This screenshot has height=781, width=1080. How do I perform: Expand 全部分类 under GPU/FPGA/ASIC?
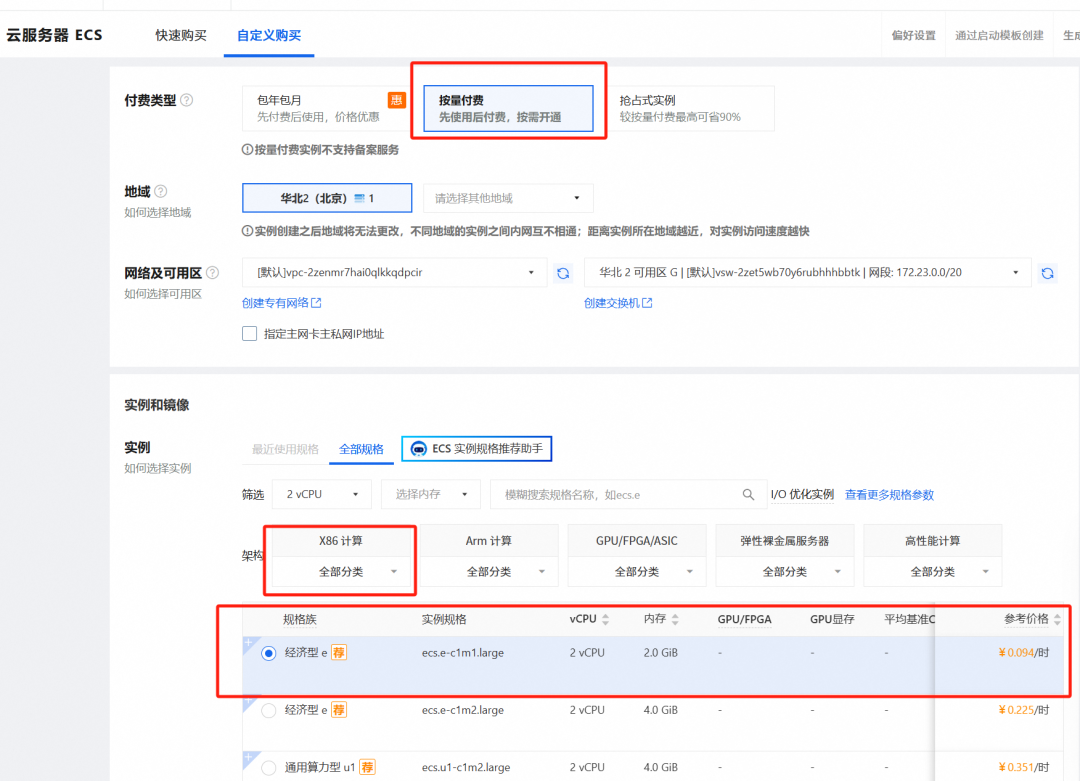tap(637, 572)
